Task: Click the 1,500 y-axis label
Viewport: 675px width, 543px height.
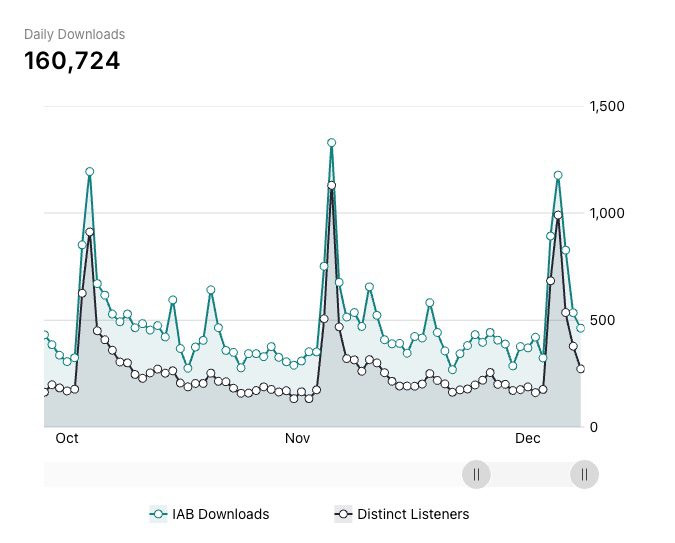Action: (607, 106)
